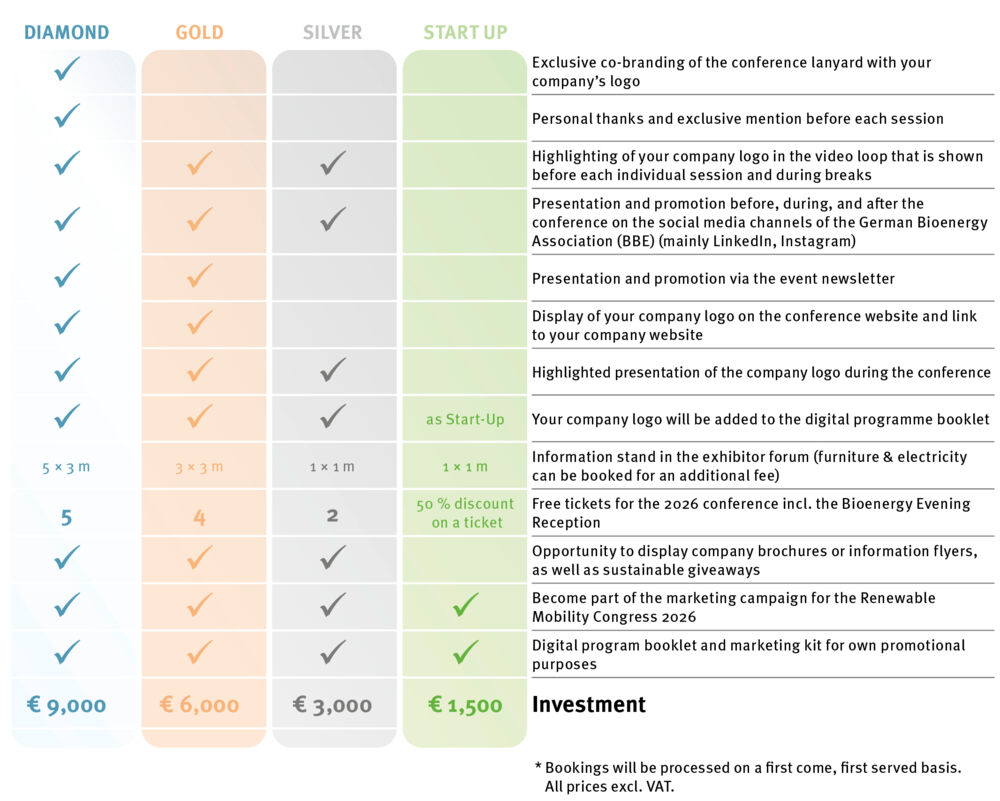Click the € 6,000 Gold investment amount
This screenshot has width=1000, height=801.
(200, 705)
